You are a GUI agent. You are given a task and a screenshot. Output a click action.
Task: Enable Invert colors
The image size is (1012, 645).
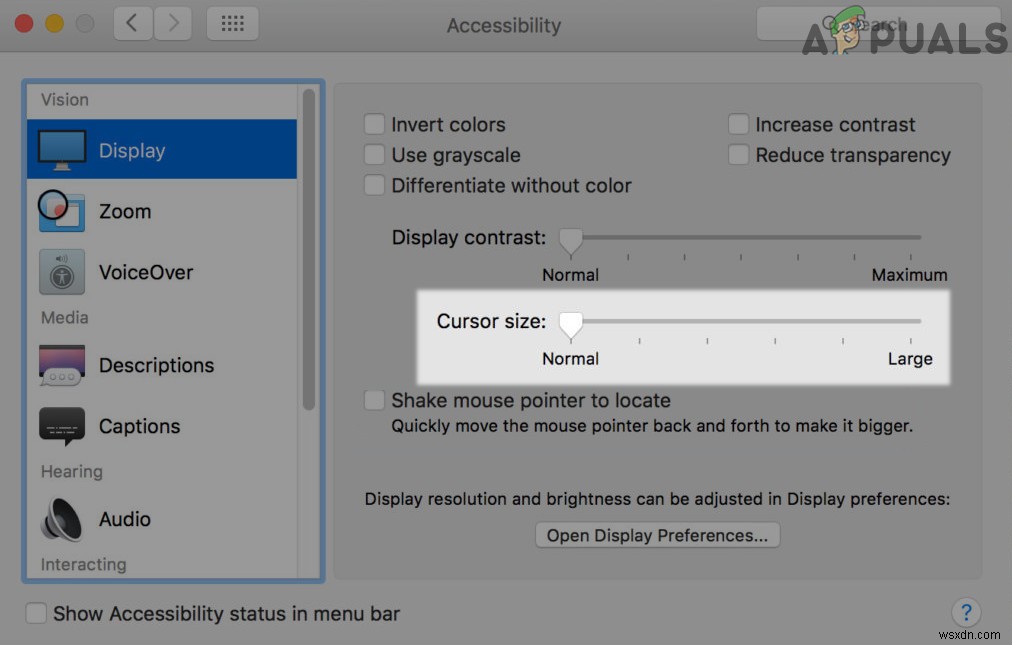click(374, 124)
